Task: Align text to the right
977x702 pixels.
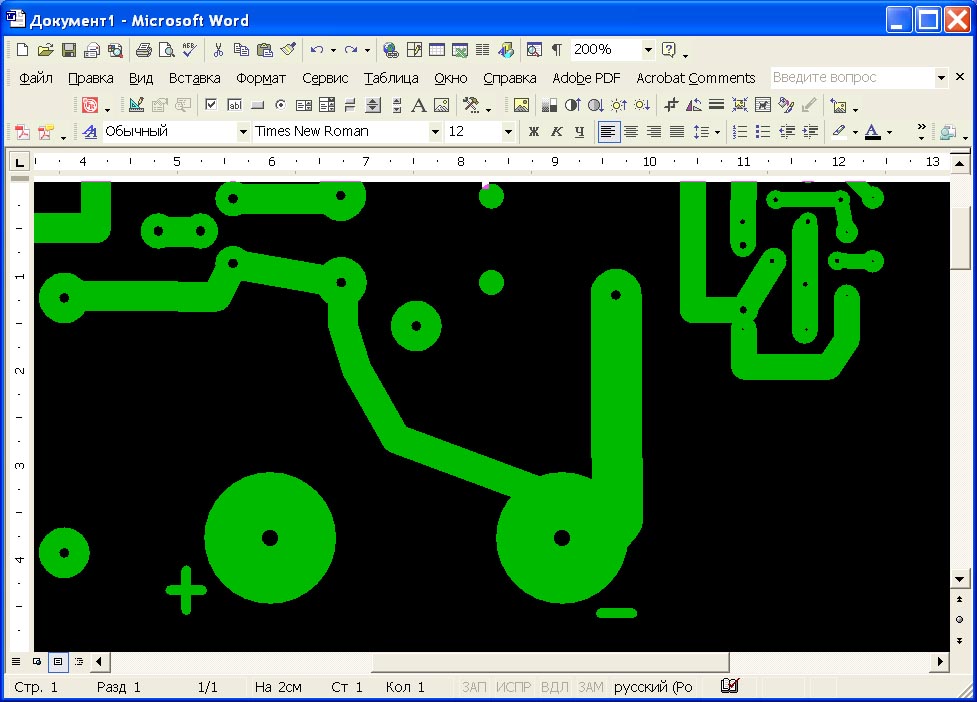Action: point(654,131)
